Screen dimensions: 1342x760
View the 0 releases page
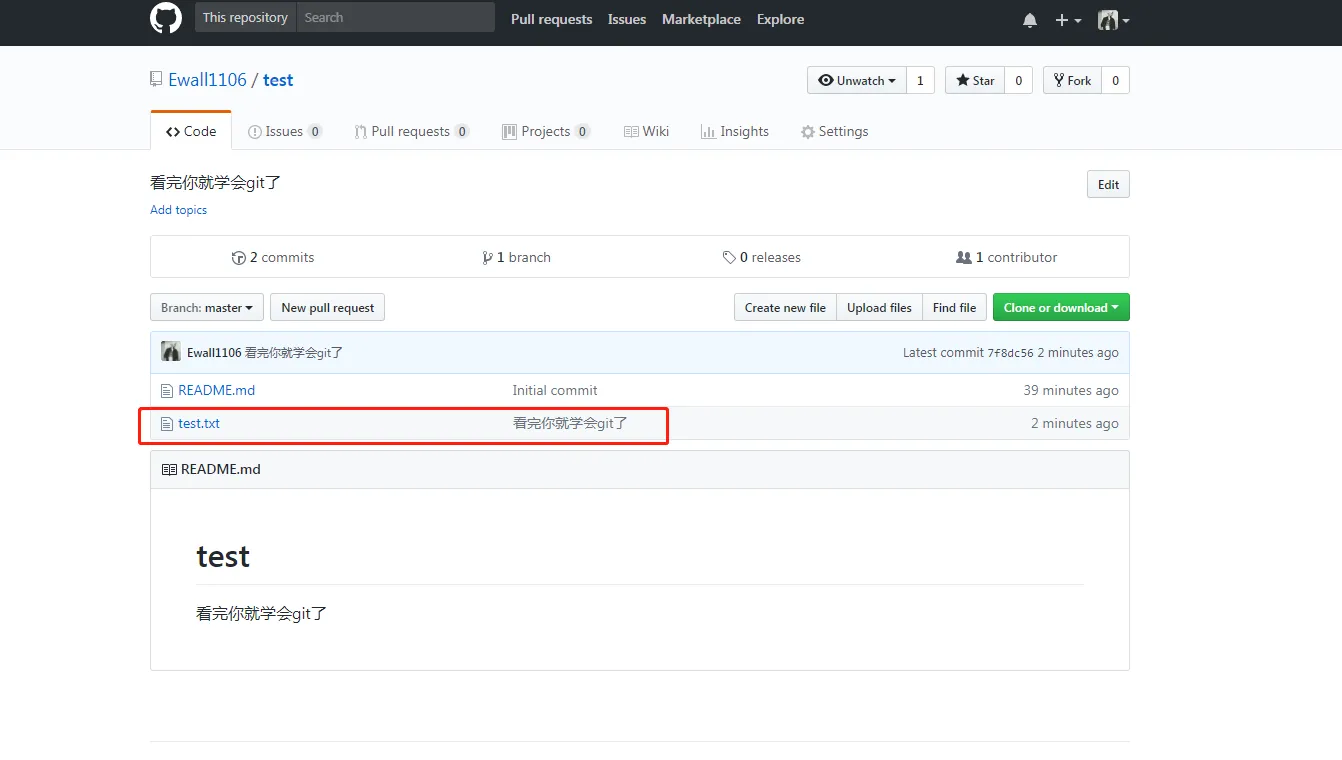[762, 257]
